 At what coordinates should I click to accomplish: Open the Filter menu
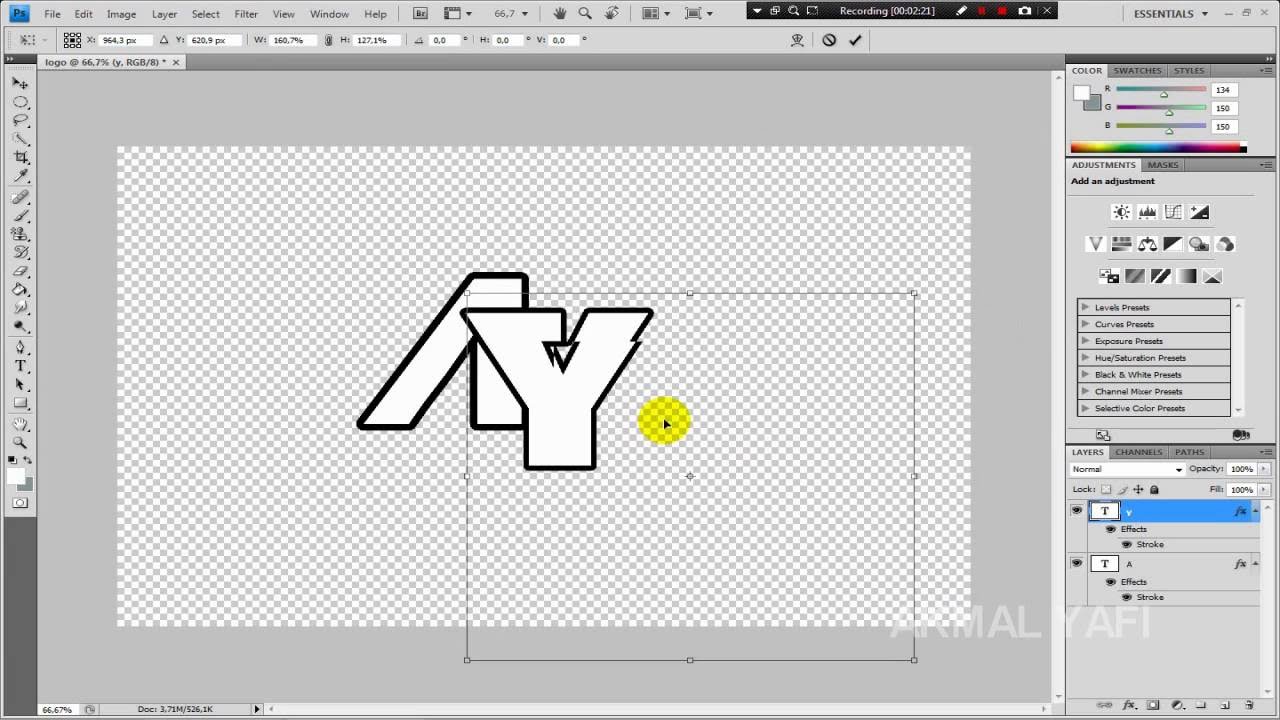pyautogui.click(x=246, y=14)
